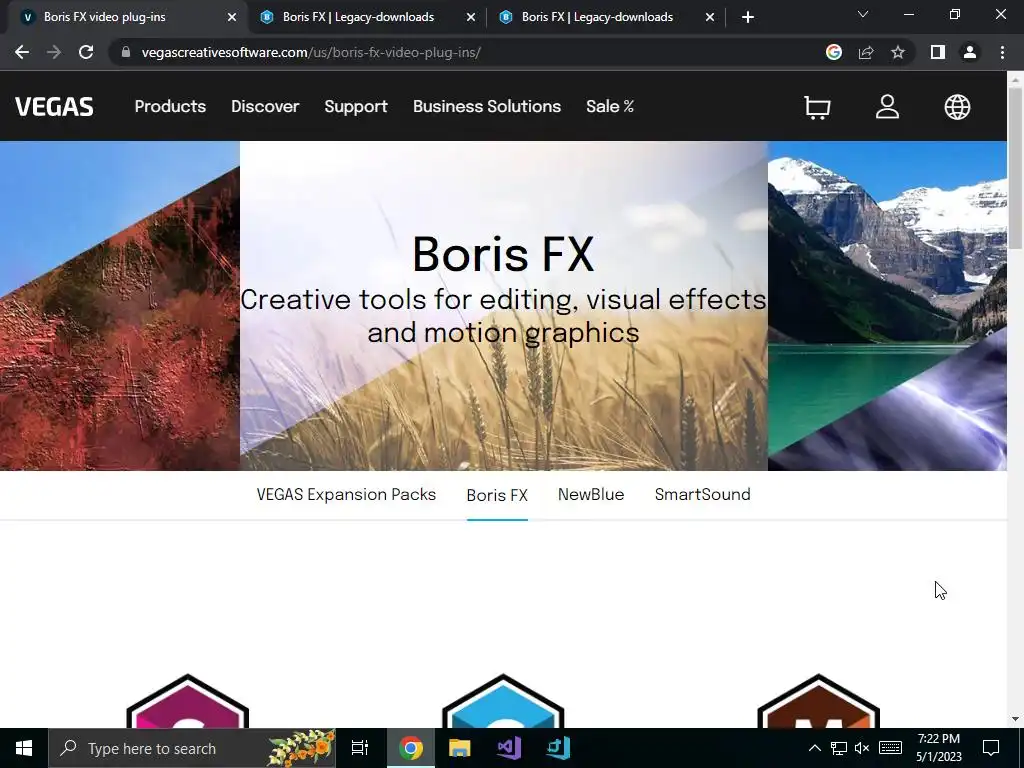The height and width of the screenshot is (768, 1024).
Task: Open Google account icon in address bar
Action: [834, 52]
